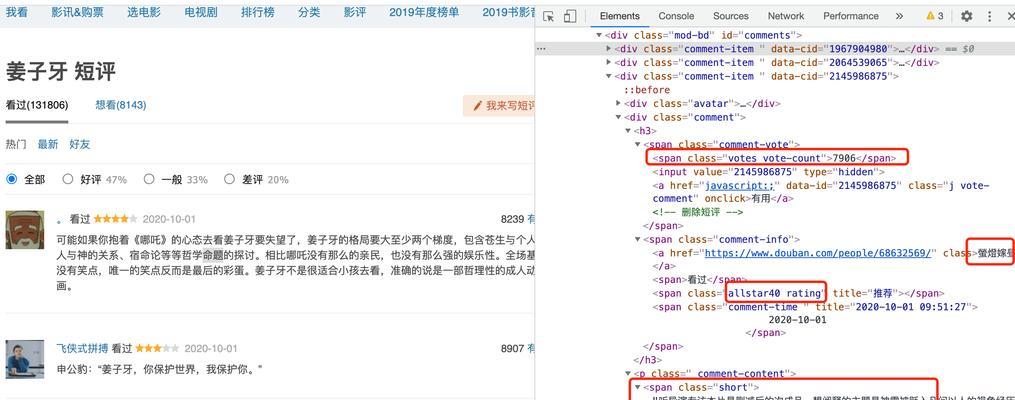
Task: Collapse the p comment-content node
Action: click(x=628, y=373)
